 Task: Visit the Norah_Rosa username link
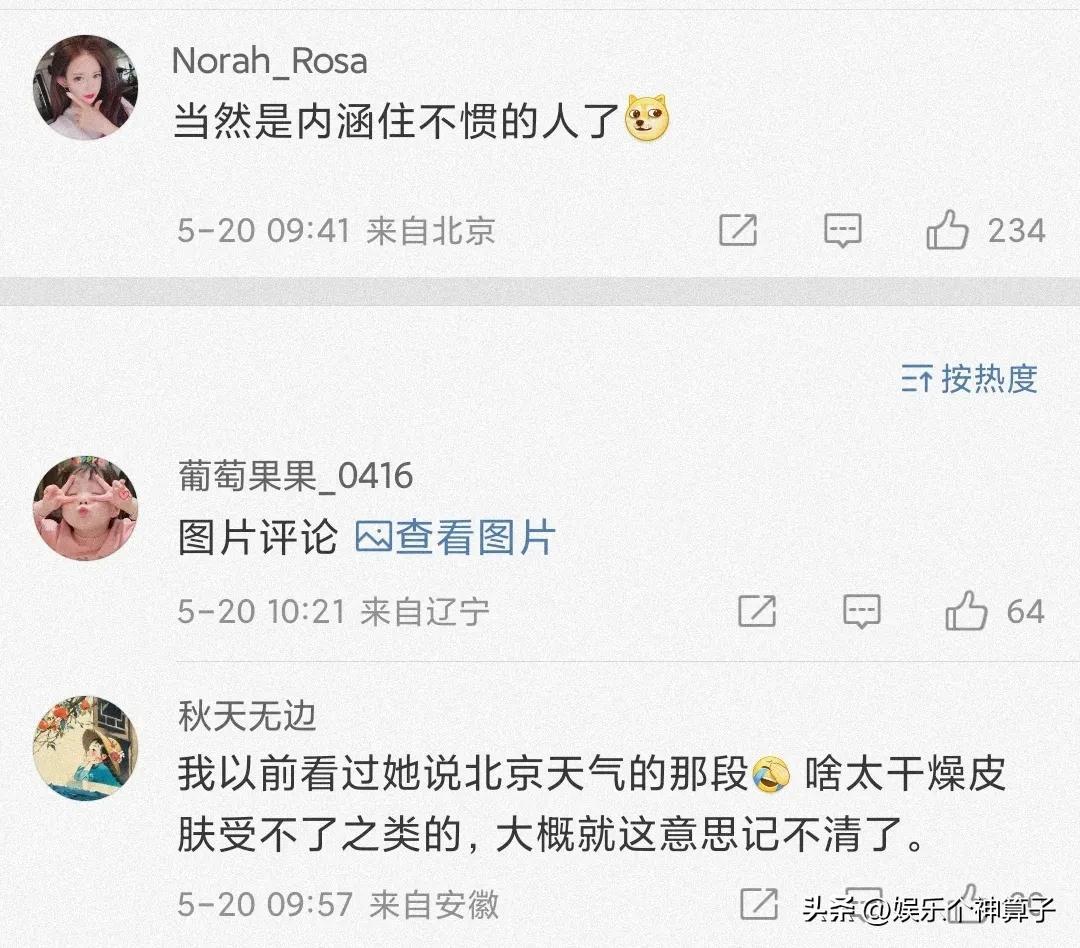(269, 61)
